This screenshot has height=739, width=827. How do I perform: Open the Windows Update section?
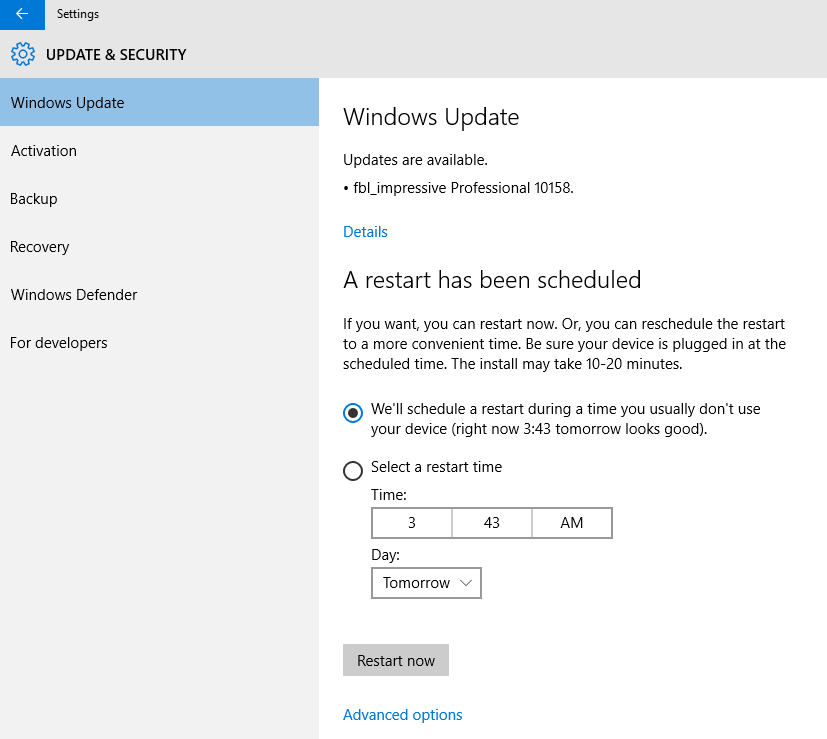point(159,102)
